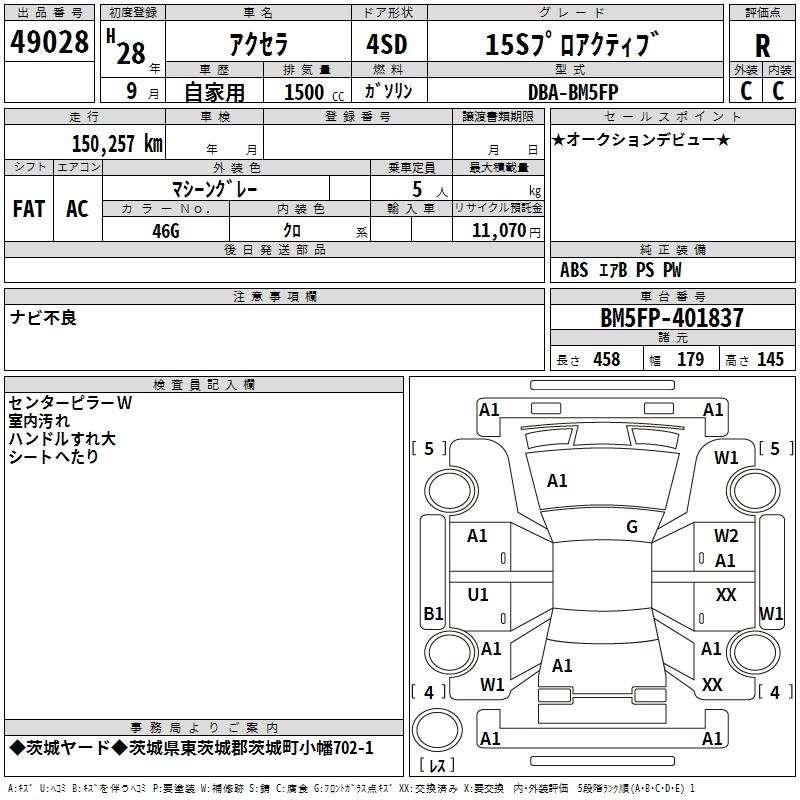800x800 pixels.
Task: Click the equipment list ABS エアB PS PW
Action: coord(620,270)
